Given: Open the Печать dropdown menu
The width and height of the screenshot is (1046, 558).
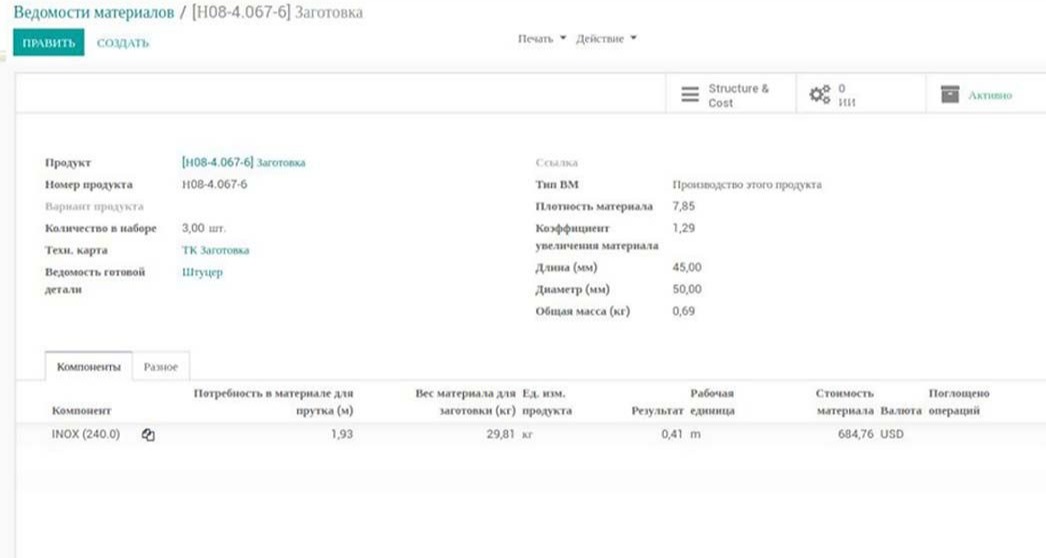Looking at the screenshot, I should [x=542, y=39].
